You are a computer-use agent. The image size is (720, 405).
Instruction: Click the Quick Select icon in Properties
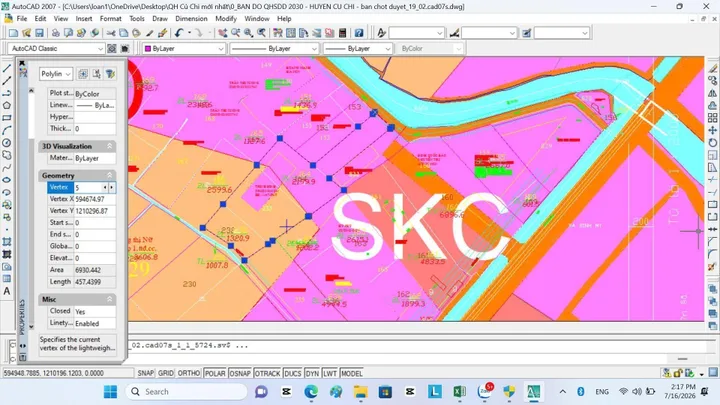(110, 74)
